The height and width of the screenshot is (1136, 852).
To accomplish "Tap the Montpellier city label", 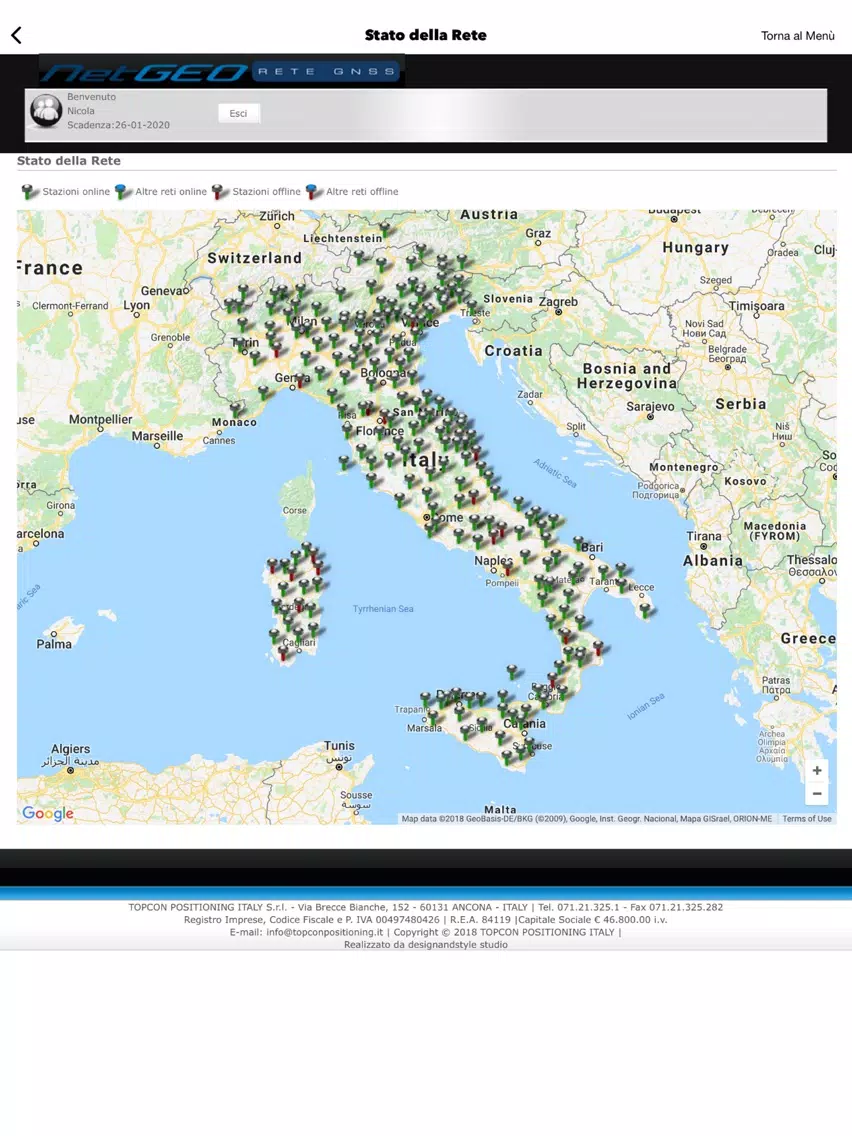I will [x=101, y=419].
